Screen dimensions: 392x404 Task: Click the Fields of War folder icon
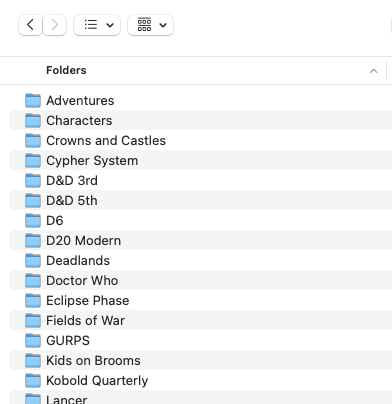point(33,321)
